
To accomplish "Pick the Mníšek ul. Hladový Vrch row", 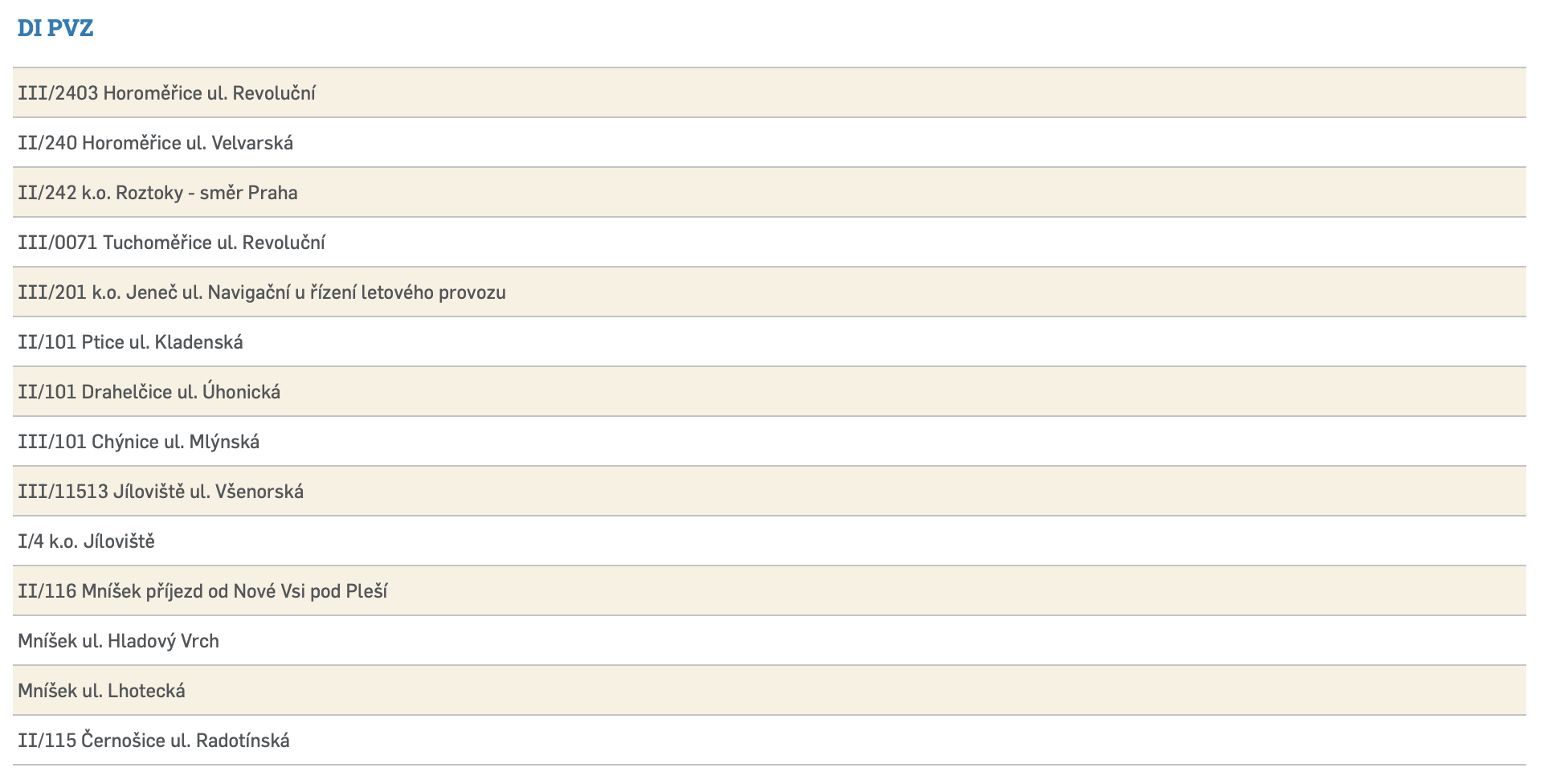I will [x=118, y=641].
